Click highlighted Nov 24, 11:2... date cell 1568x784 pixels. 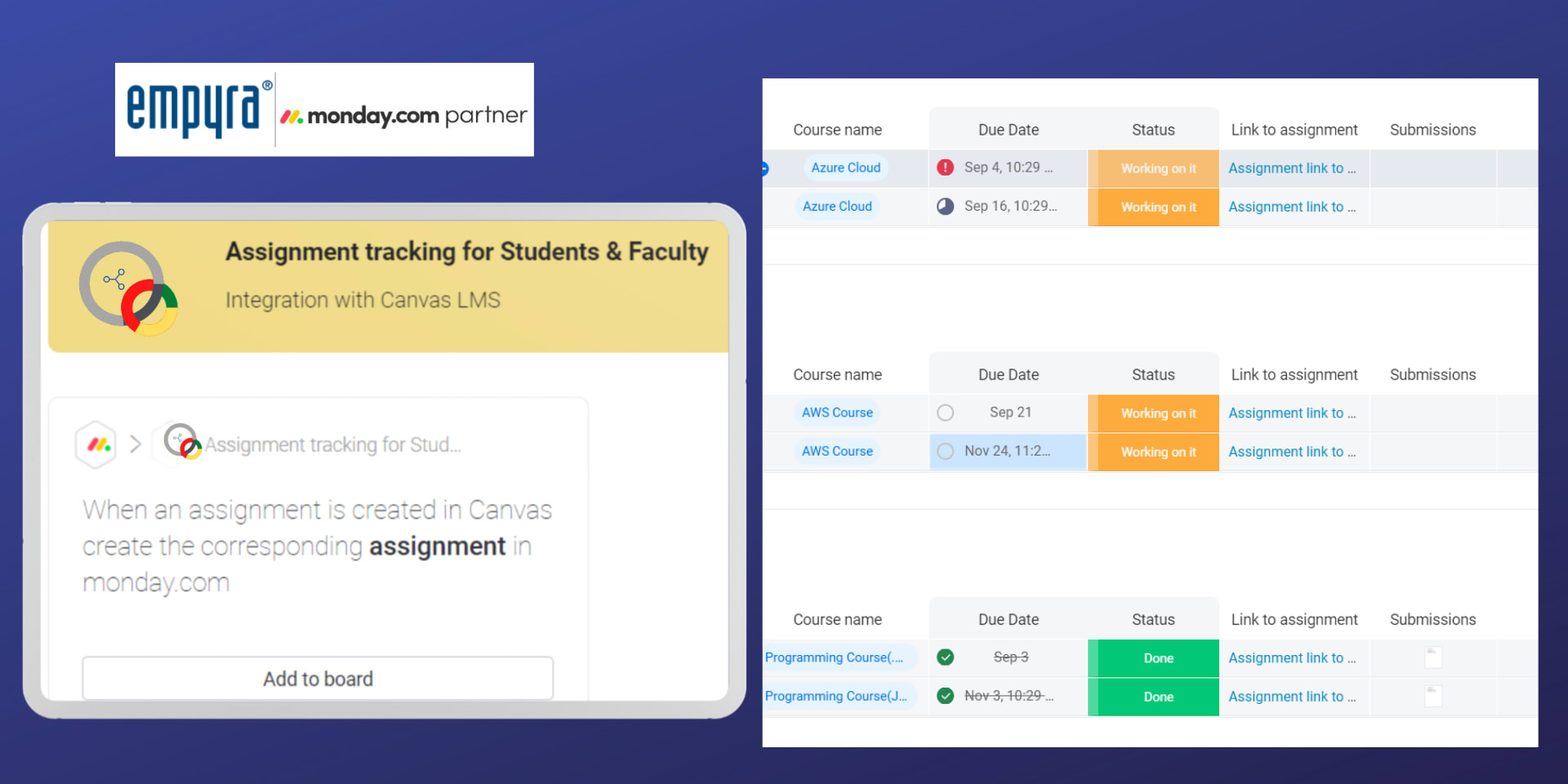tap(1008, 451)
